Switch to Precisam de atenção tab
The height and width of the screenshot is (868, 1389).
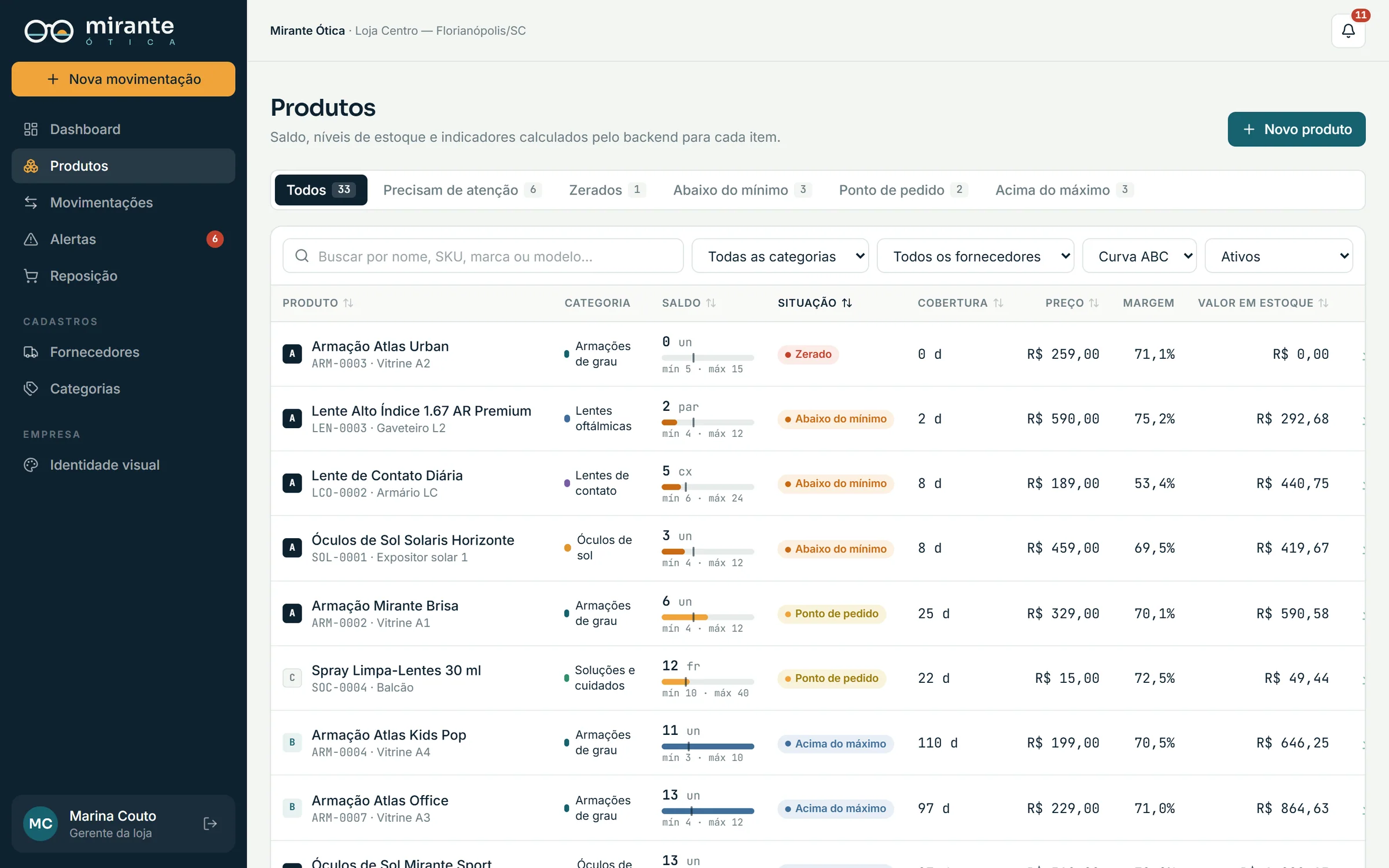(x=462, y=190)
